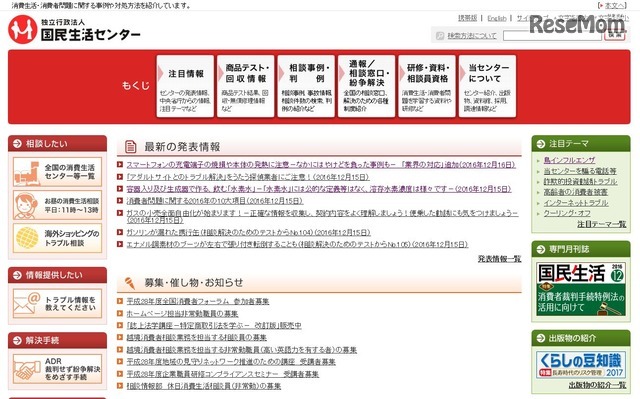Open 平成28年度全国消費者フォーラム 参加者募集 link

(x=198, y=301)
